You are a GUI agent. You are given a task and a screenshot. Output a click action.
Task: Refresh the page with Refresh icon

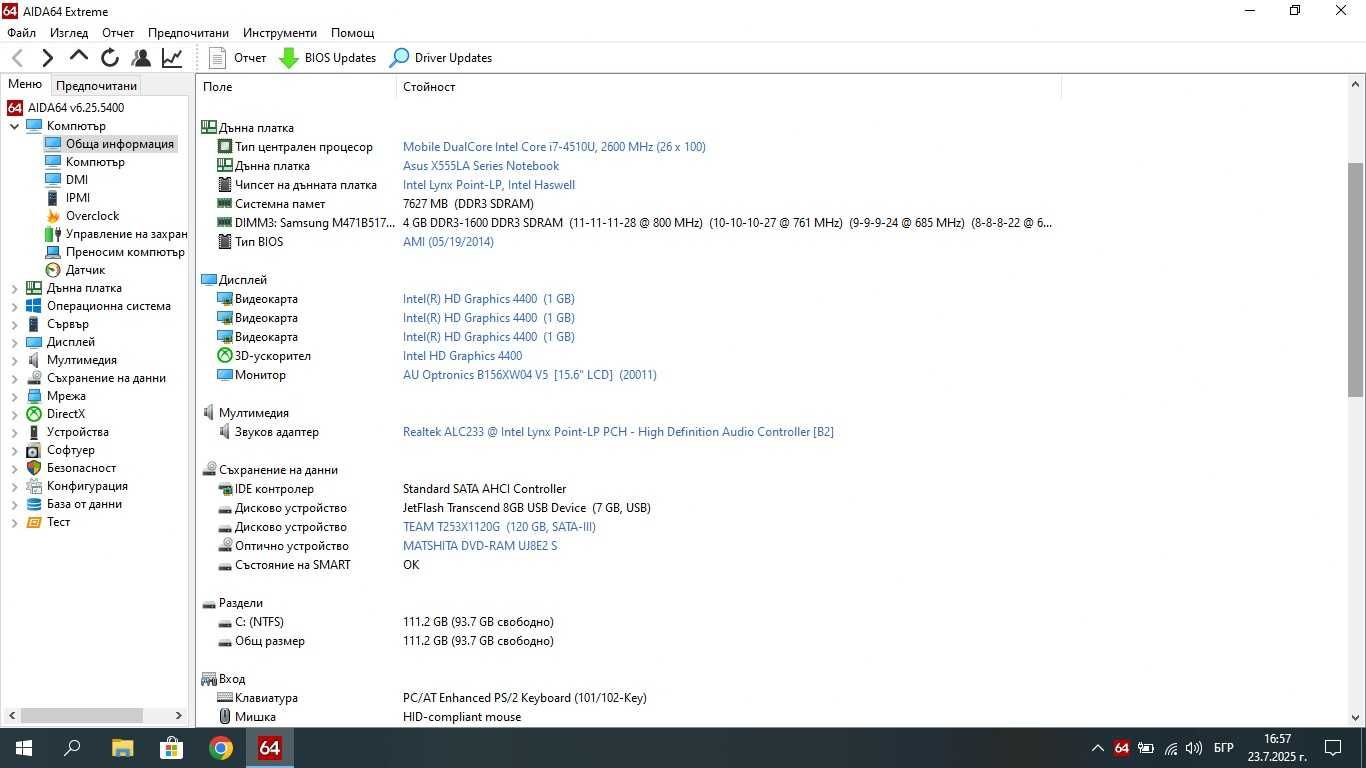coord(110,58)
